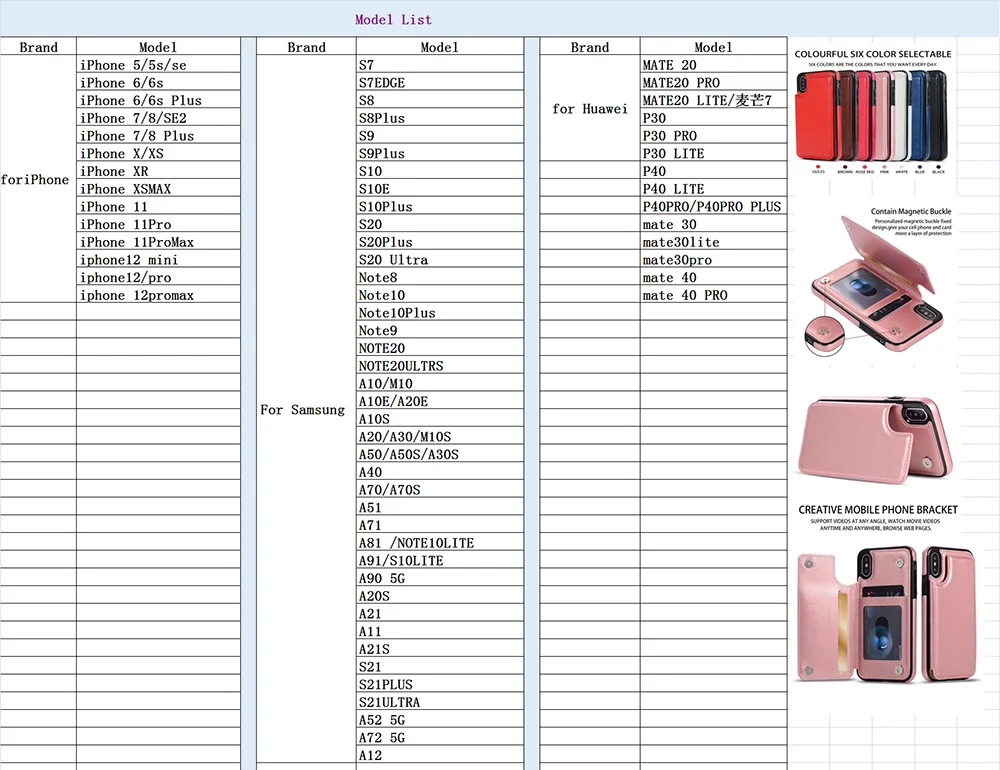Select the 'S20 Ultra' cell
Image resolution: width=1000 pixels, height=770 pixels.
tap(439, 260)
